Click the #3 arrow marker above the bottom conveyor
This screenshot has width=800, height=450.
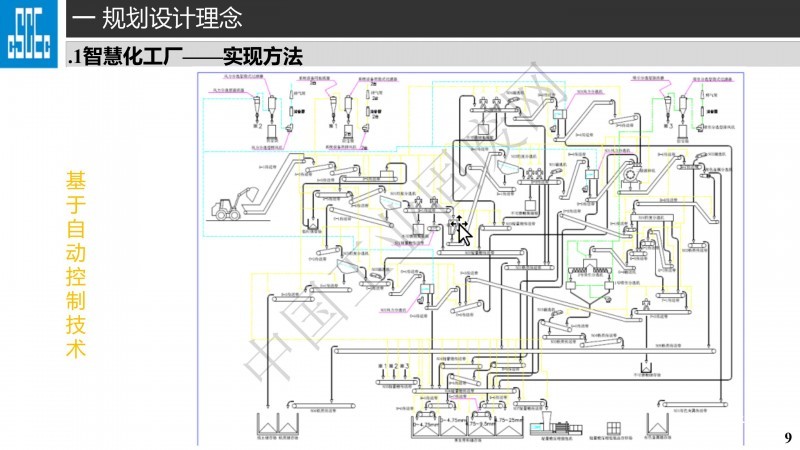point(405,372)
